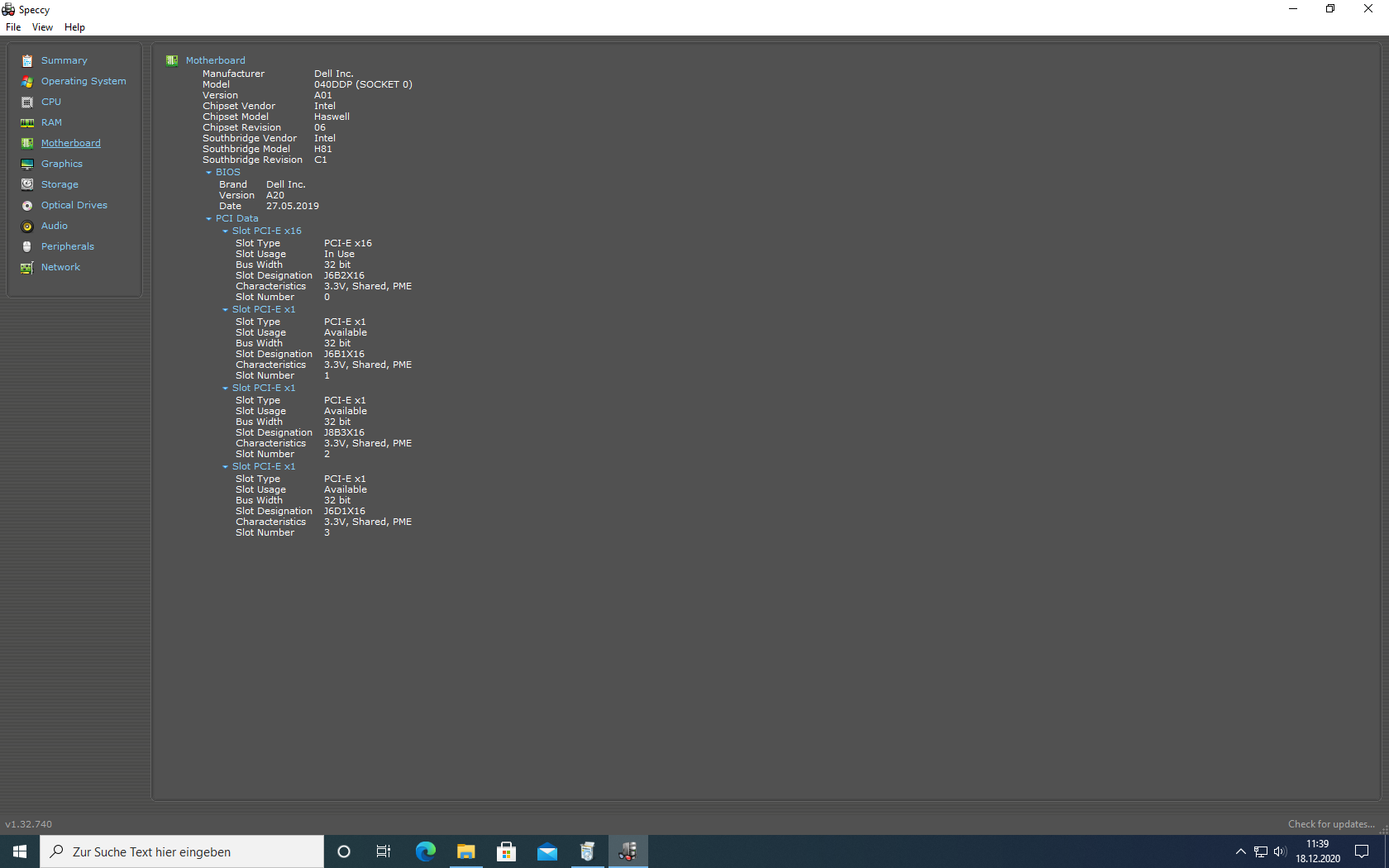1389x868 pixels.
Task: Open Task View from the taskbar
Action: tap(384, 851)
